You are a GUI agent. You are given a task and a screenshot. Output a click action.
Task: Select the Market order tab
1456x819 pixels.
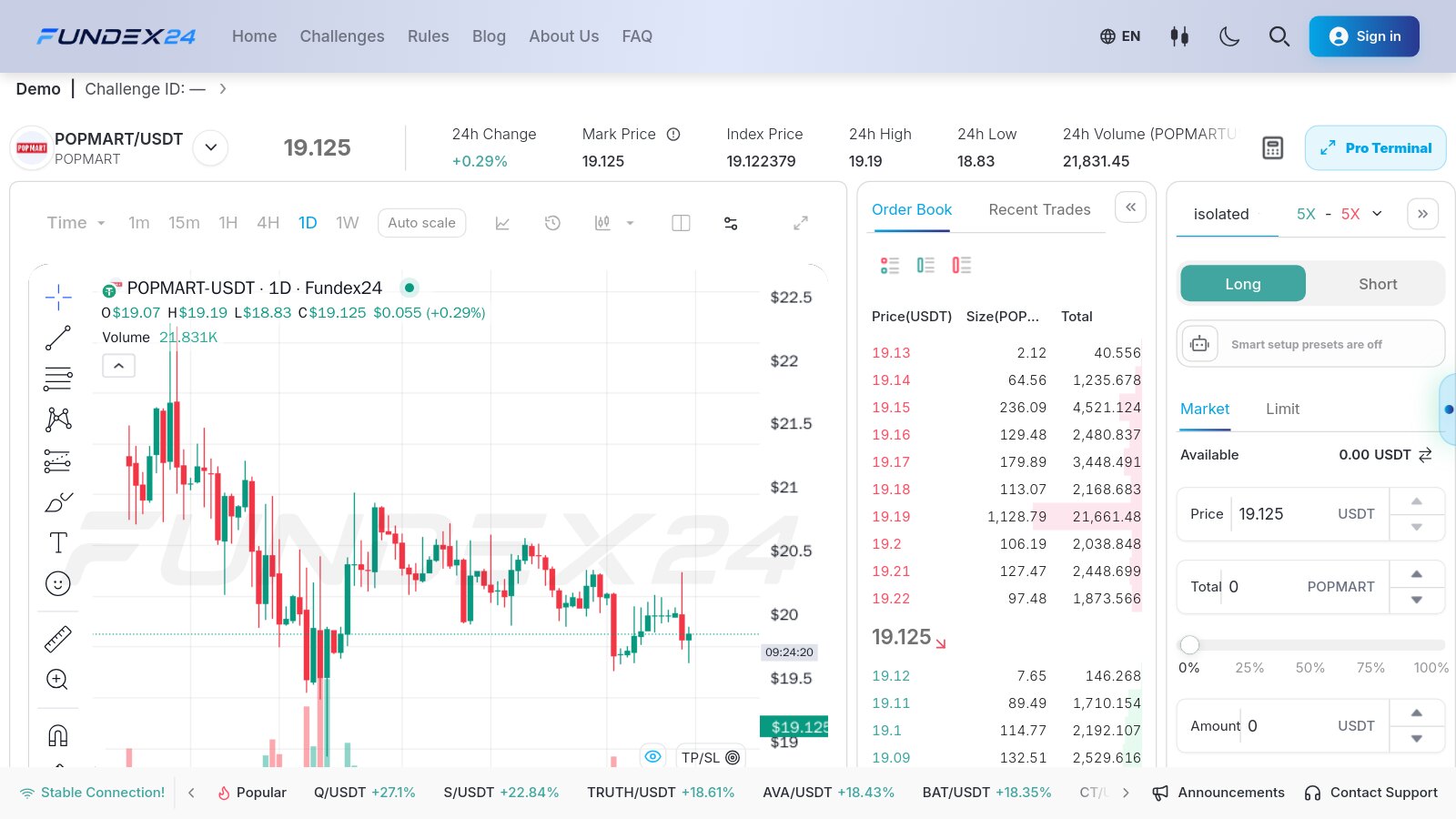pyautogui.click(x=1205, y=409)
